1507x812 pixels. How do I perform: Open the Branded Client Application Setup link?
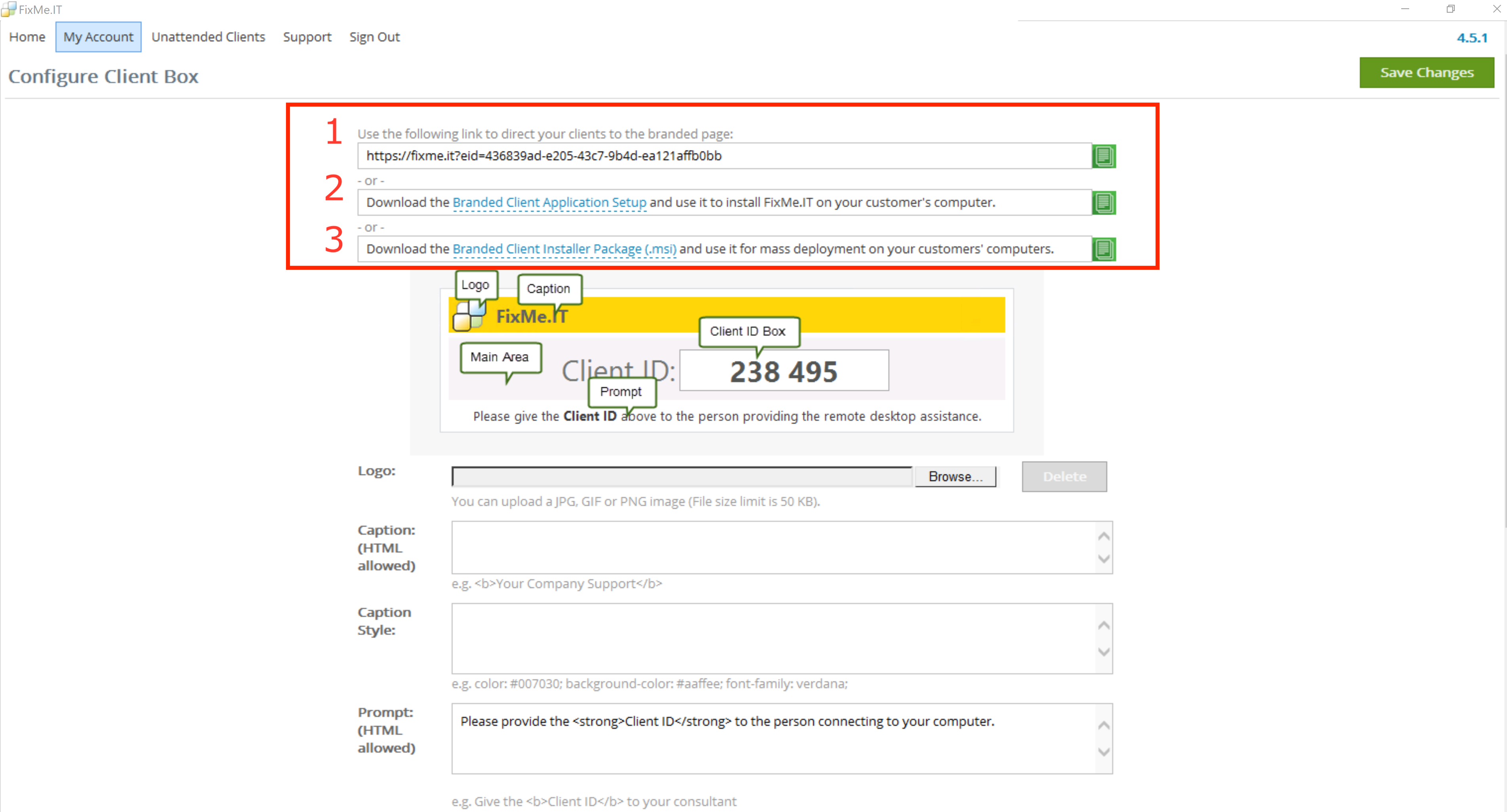coord(549,202)
